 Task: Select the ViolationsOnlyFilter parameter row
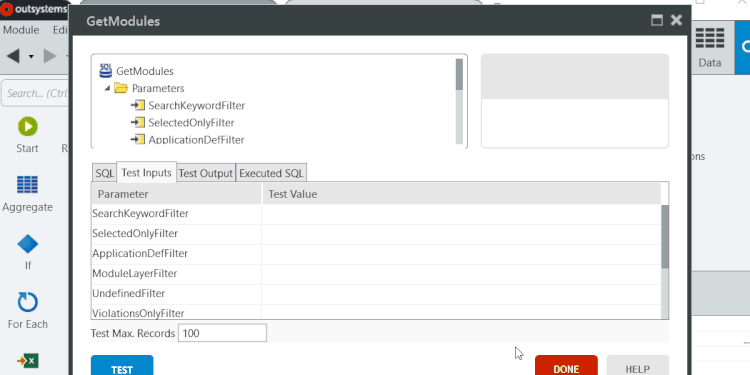[x=376, y=312]
